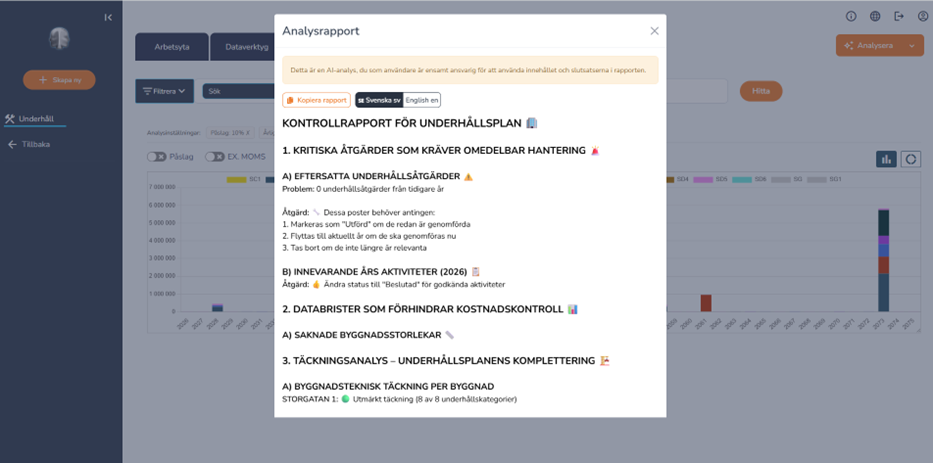Click the line Flyttas till aktuellt år
This screenshot has height=463, width=933.
[x=370, y=236]
